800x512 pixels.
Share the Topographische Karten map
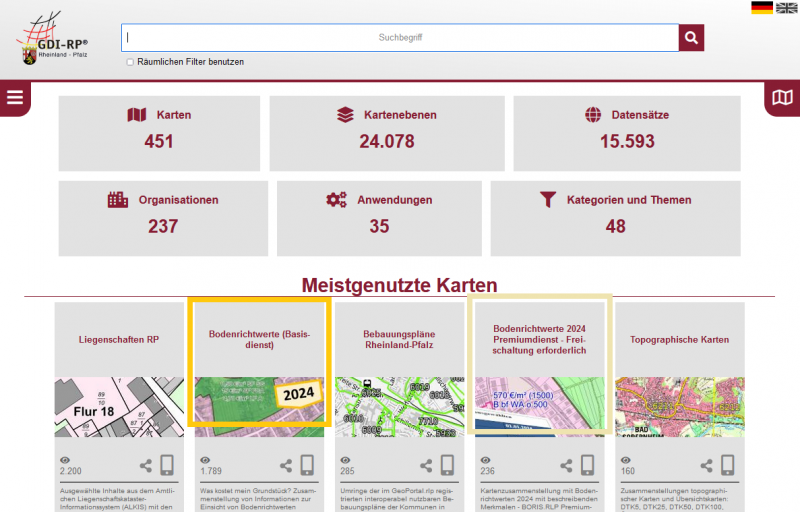pos(707,465)
